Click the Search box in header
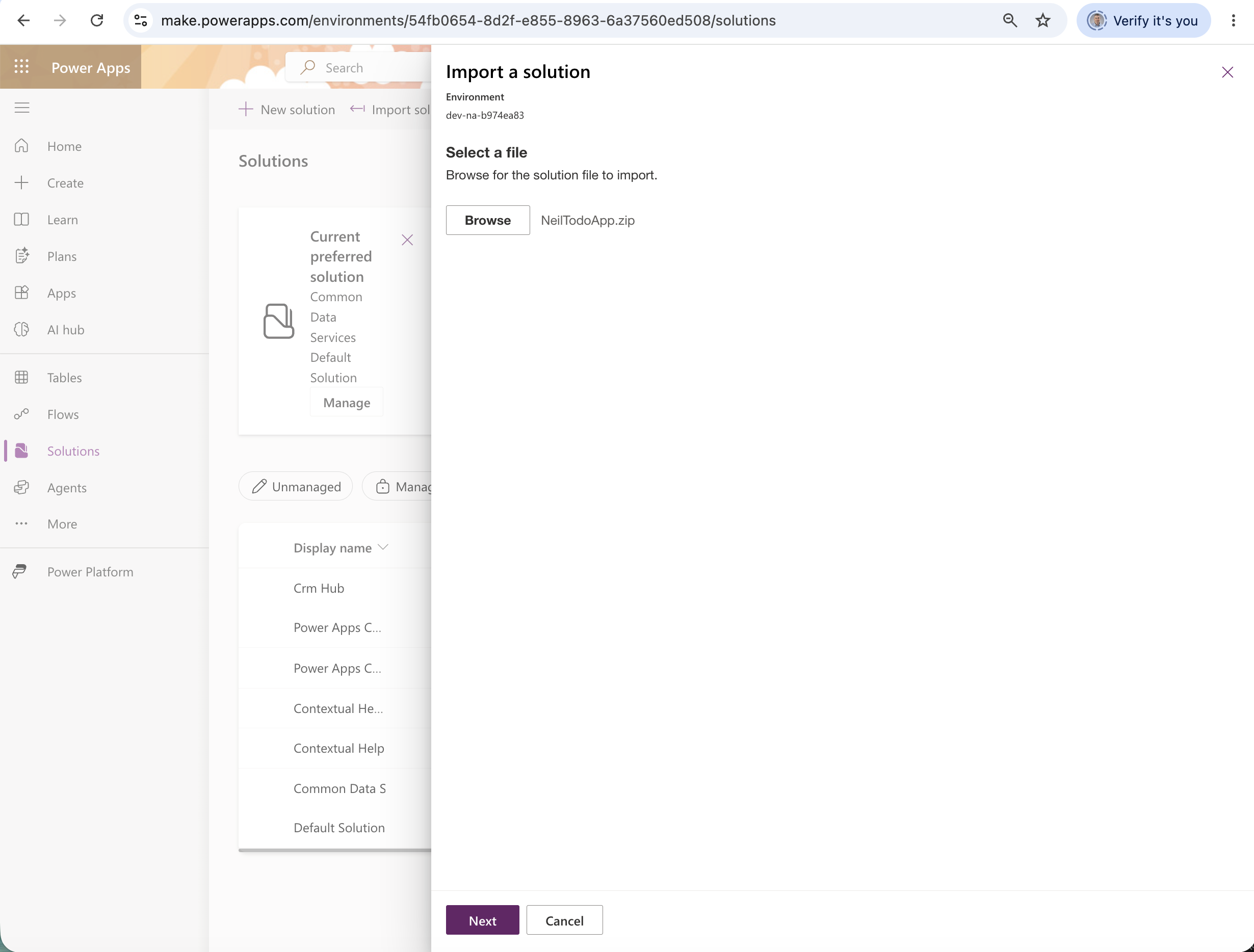1254x952 pixels. click(358, 67)
